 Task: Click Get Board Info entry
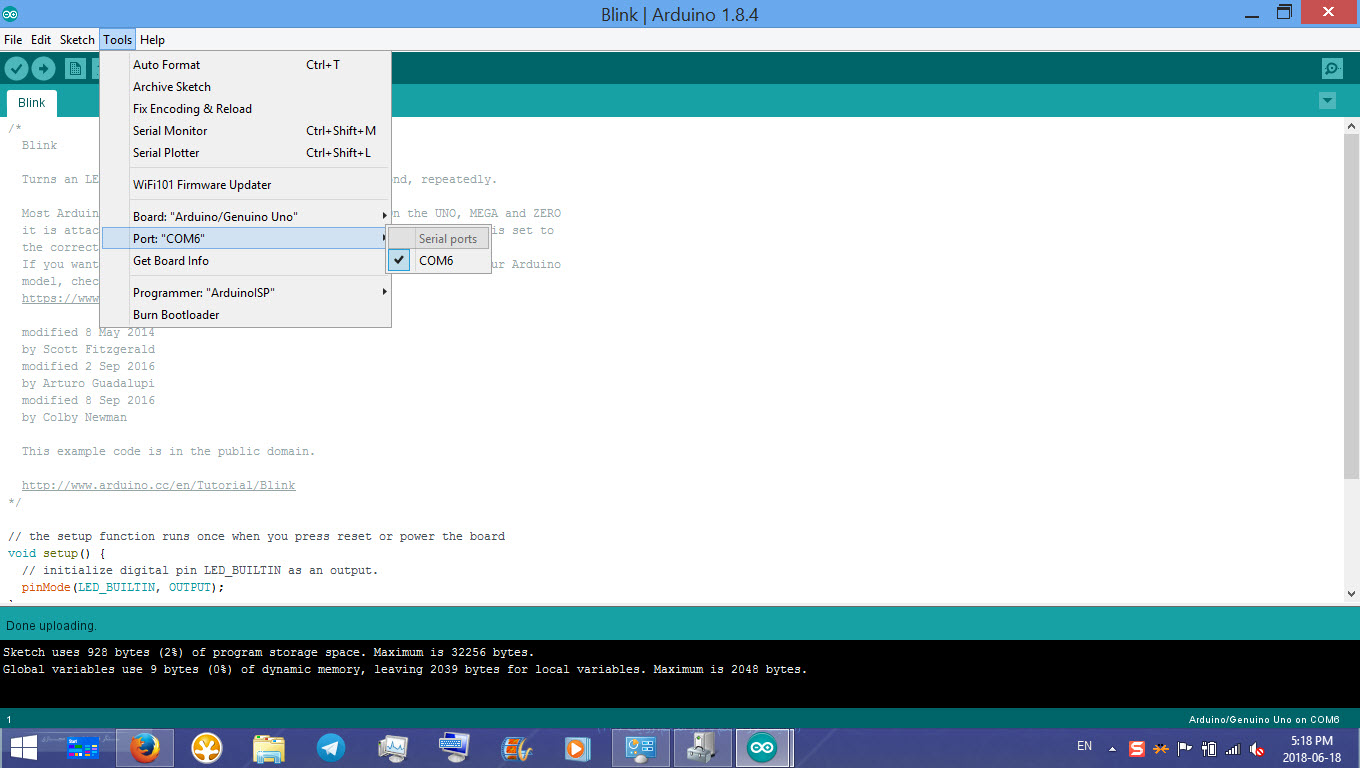pos(245,261)
